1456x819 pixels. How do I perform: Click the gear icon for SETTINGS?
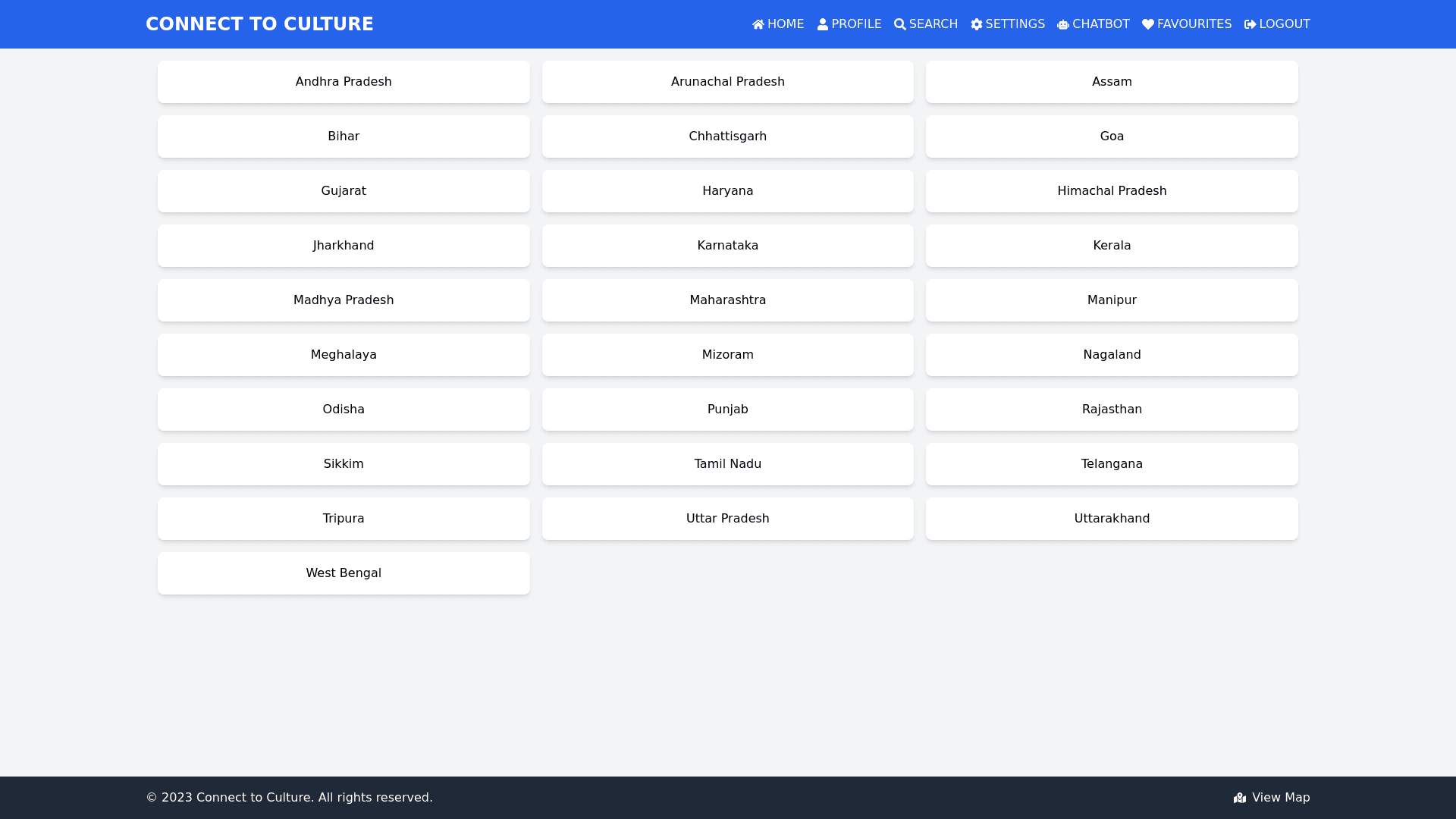[x=976, y=24]
